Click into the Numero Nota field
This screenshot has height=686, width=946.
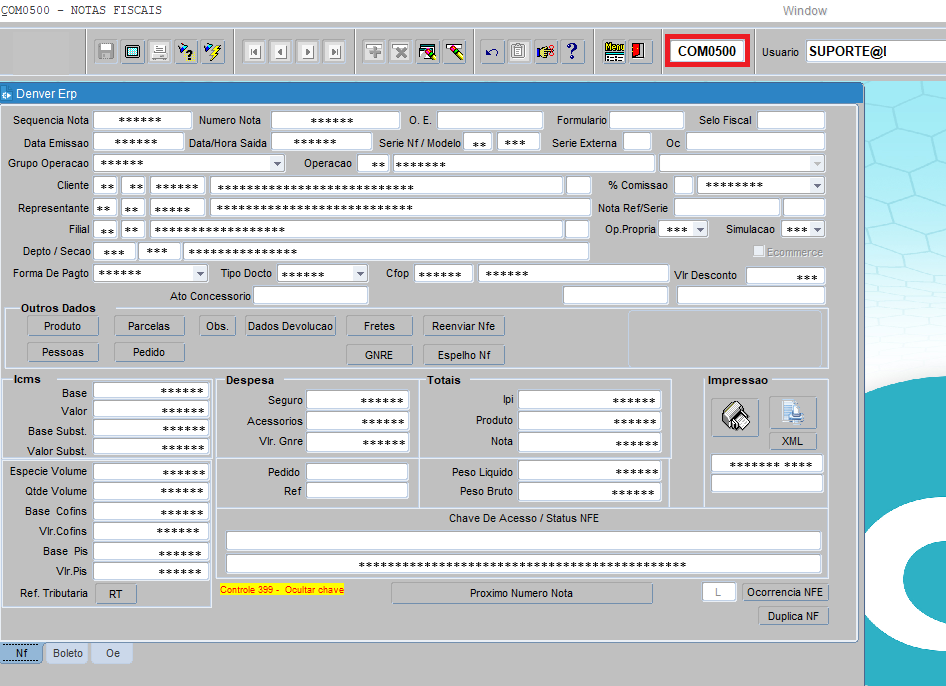330,121
